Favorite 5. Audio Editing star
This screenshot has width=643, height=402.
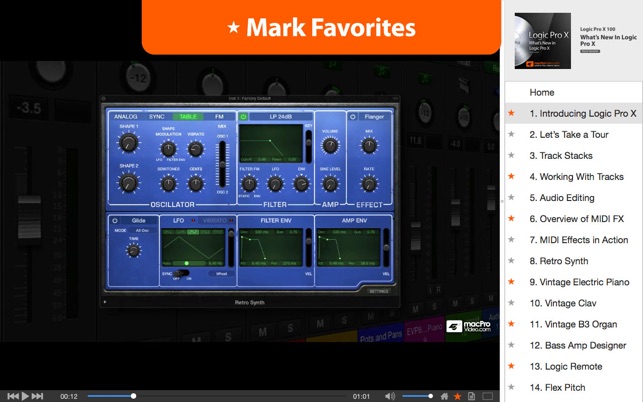(x=511, y=197)
